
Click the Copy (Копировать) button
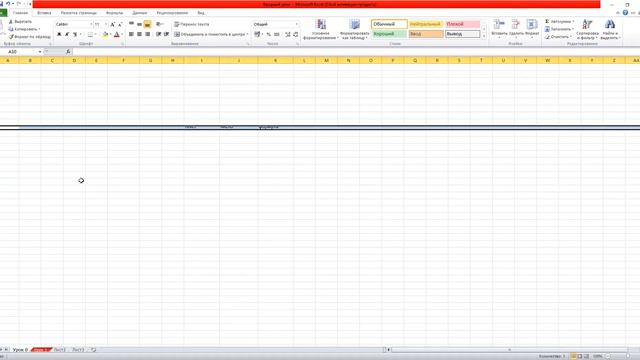pos(24,29)
